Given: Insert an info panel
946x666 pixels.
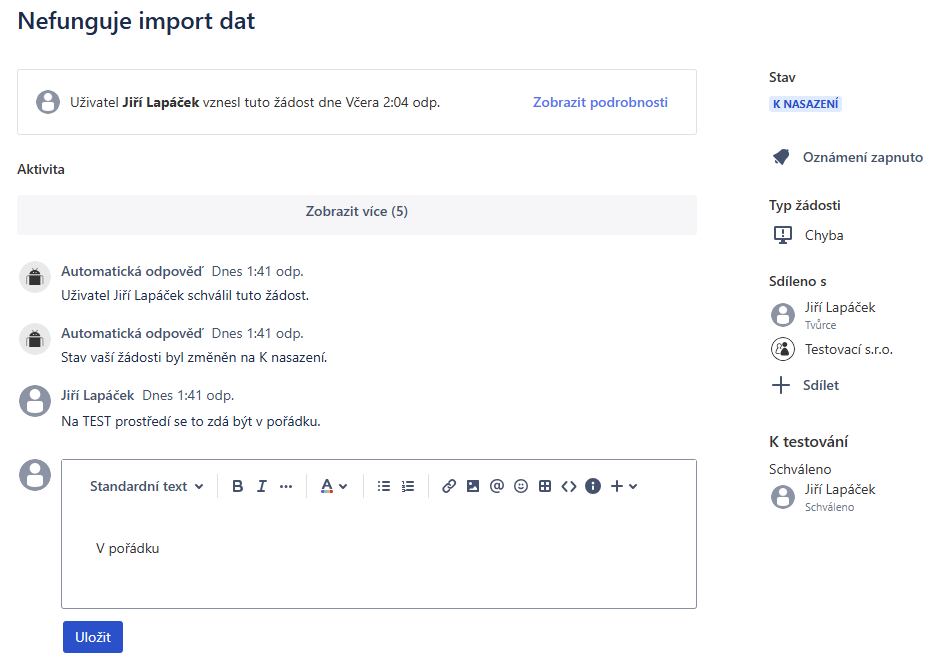Looking at the screenshot, I should point(593,487).
